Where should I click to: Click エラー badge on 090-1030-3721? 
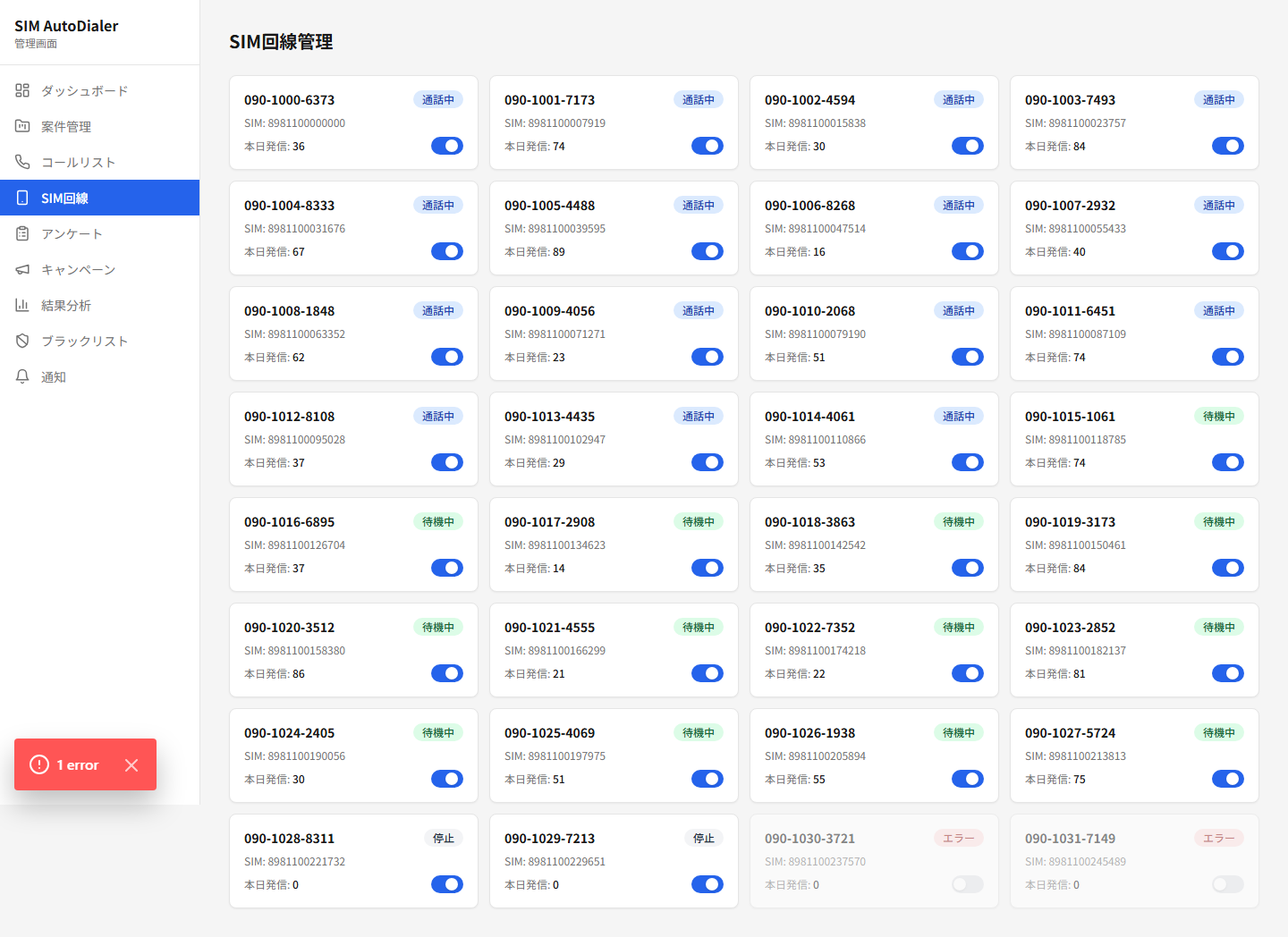click(x=959, y=839)
